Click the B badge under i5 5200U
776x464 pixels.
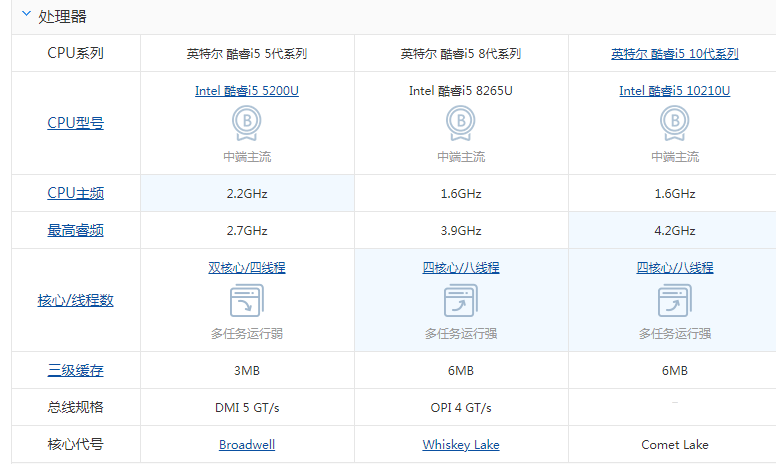click(246, 124)
